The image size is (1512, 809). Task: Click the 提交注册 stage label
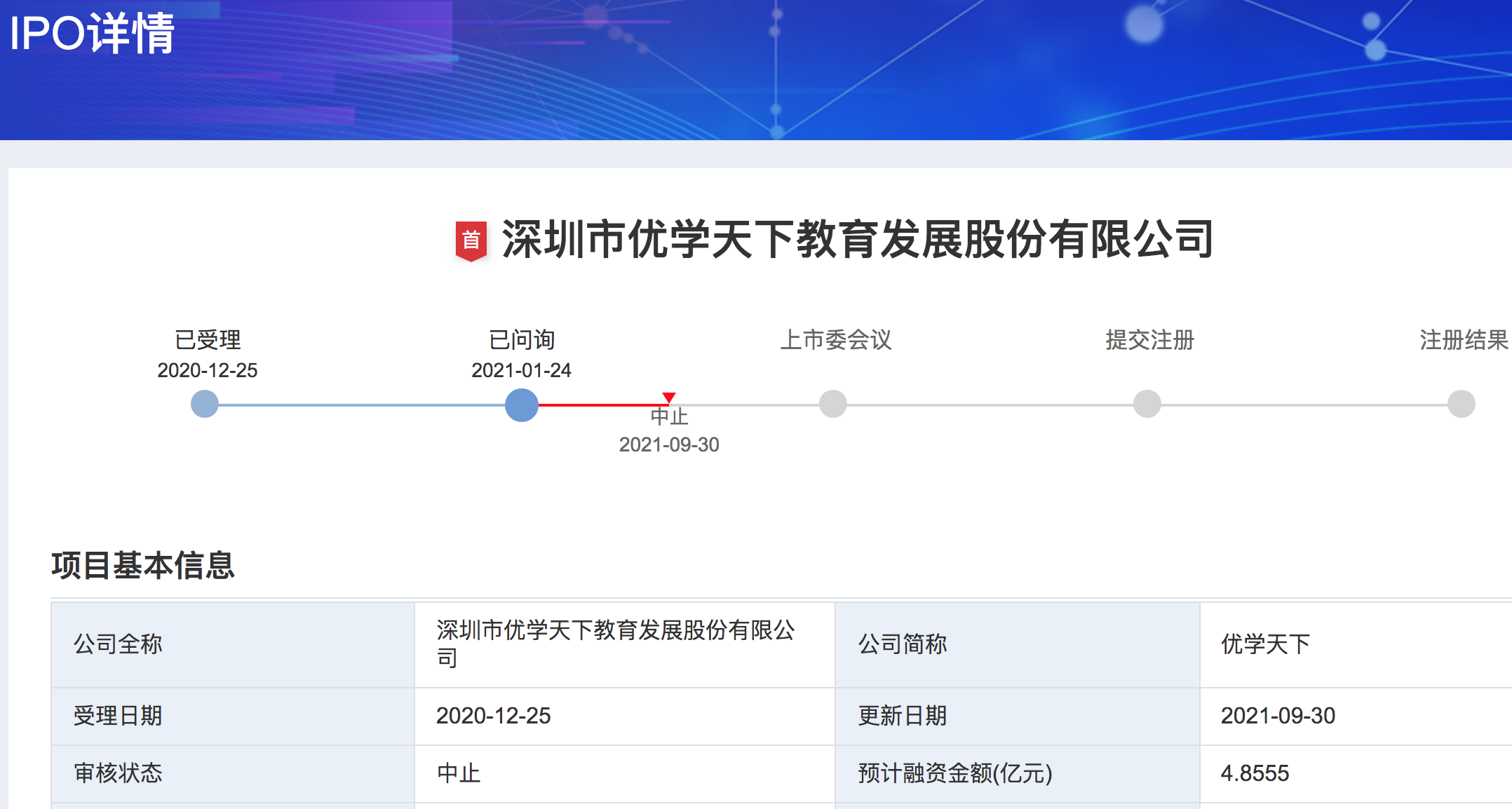click(x=1150, y=340)
